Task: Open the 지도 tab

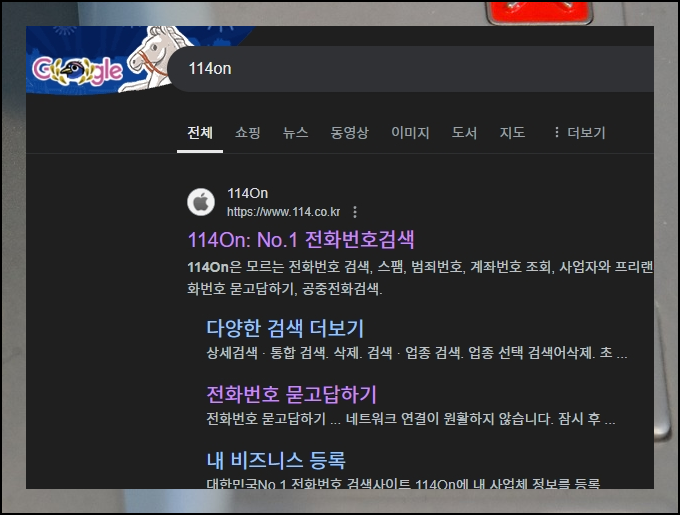Action: (512, 133)
